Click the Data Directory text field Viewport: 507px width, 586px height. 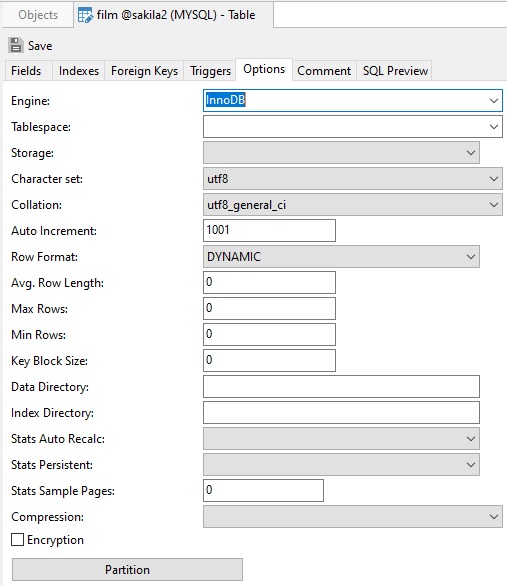pos(341,386)
